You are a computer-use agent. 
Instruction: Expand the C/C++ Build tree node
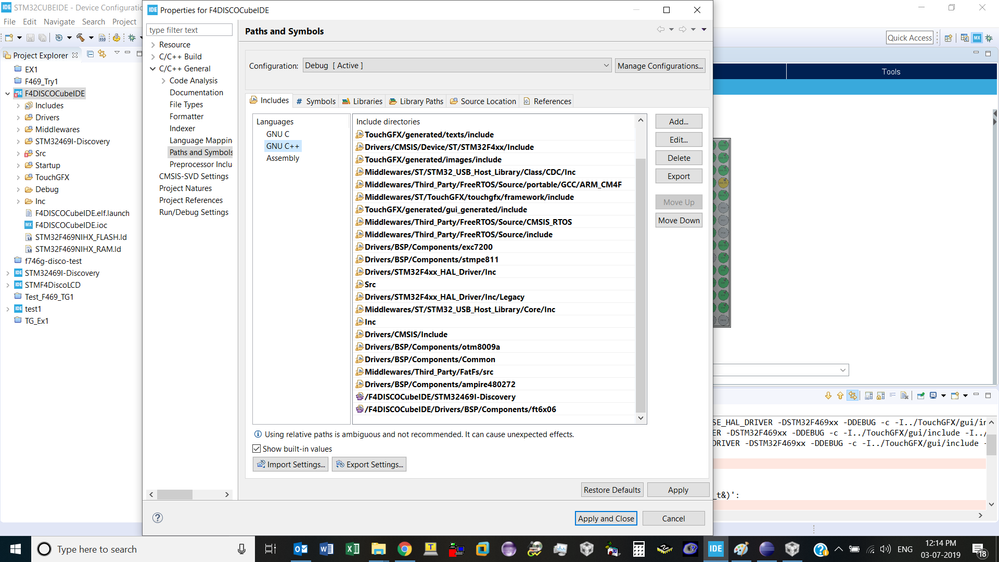153,57
